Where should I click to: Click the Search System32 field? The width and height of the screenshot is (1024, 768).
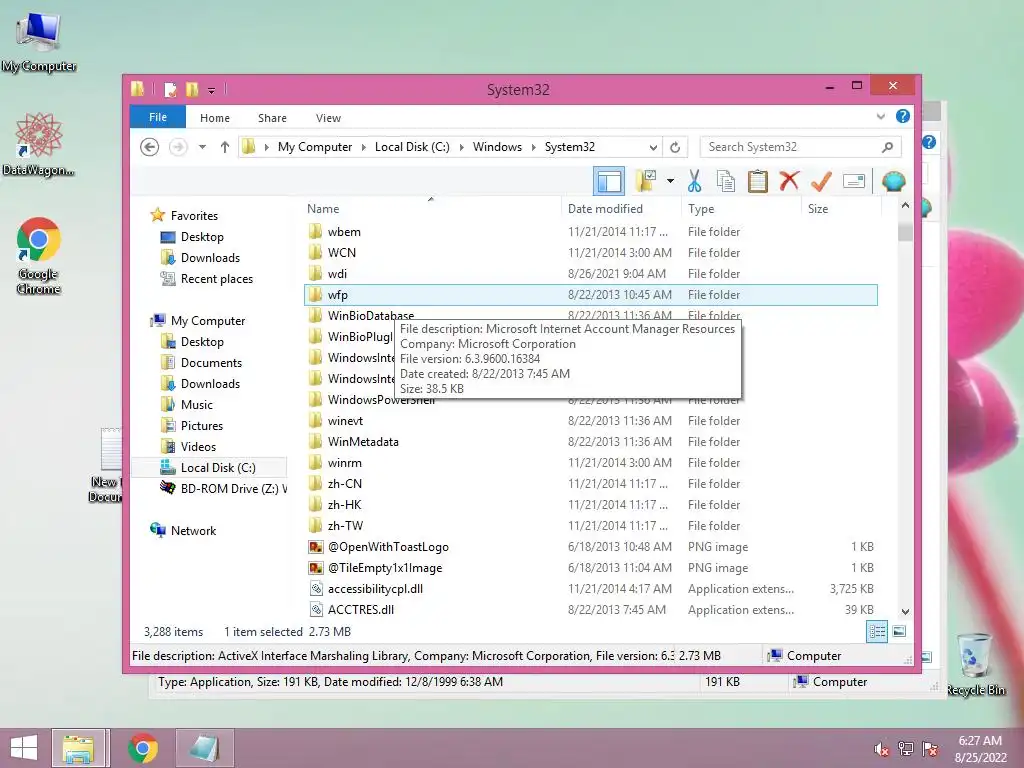800,147
